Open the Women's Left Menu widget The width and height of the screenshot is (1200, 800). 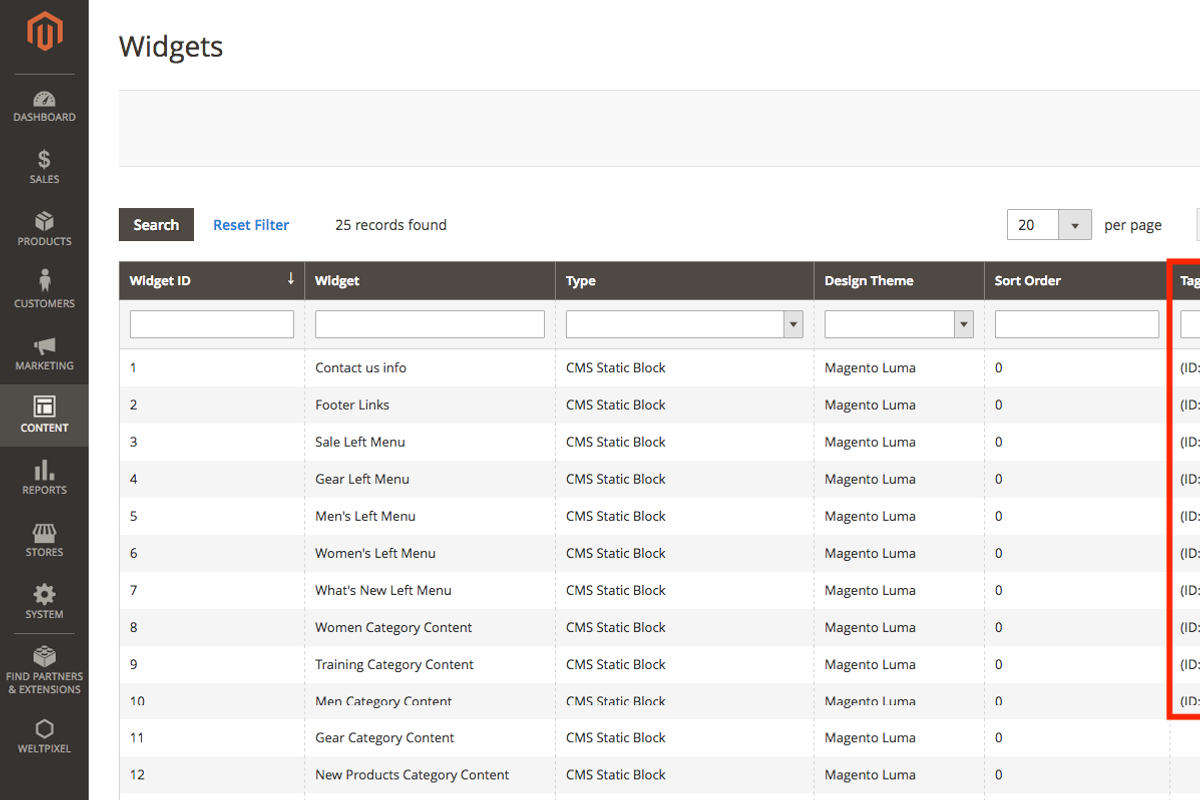375,553
